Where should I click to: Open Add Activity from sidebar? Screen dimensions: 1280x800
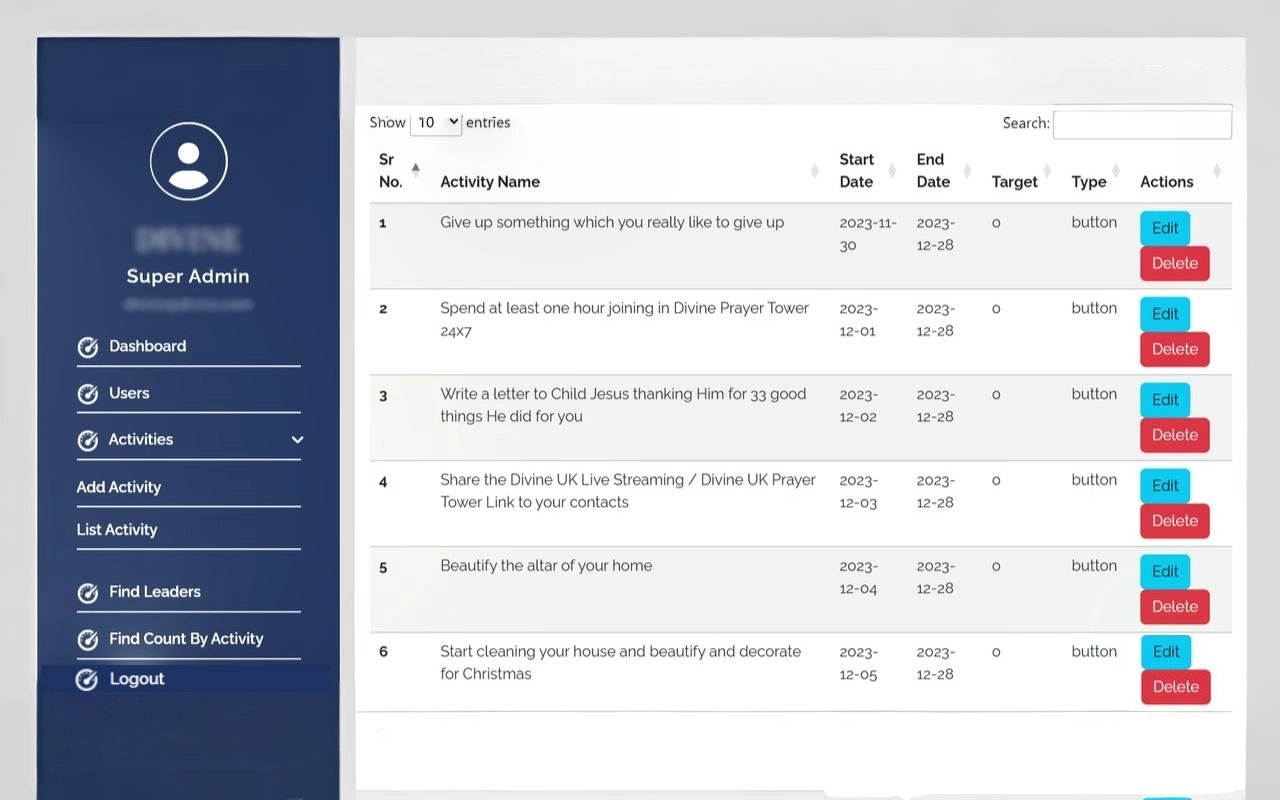pyautogui.click(x=119, y=487)
